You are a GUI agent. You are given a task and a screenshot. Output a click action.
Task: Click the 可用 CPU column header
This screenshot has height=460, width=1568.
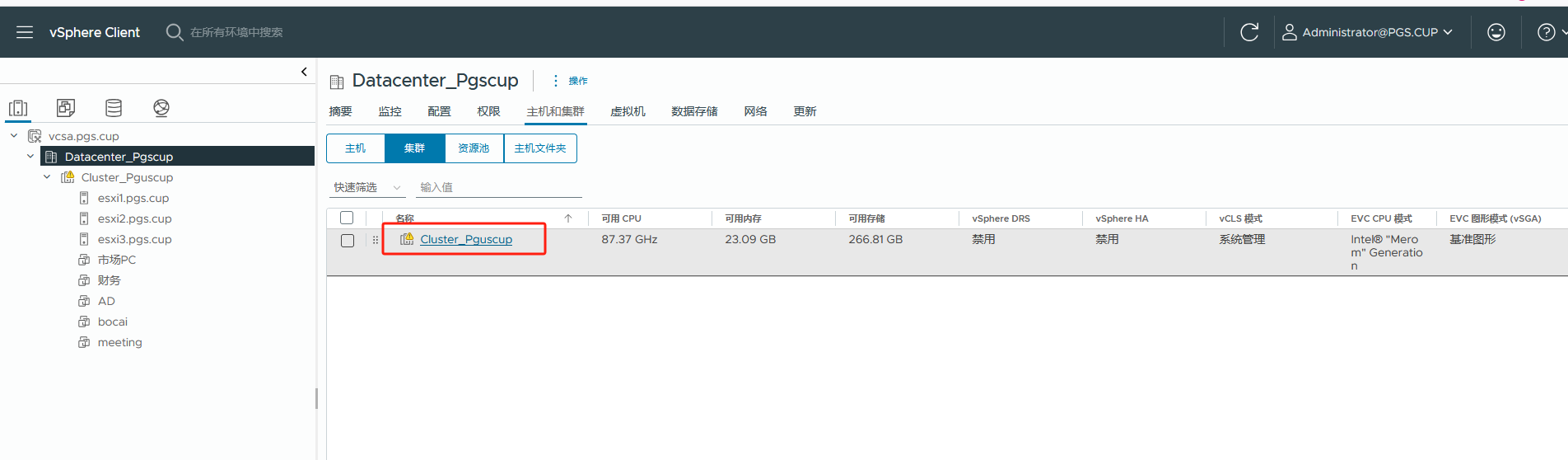(621, 218)
